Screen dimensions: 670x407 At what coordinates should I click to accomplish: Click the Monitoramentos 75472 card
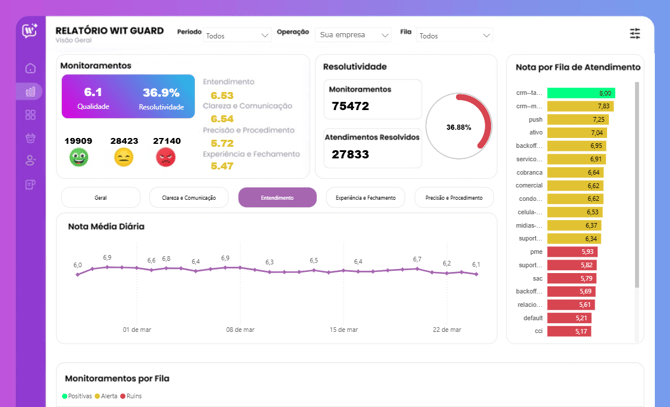click(x=373, y=99)
